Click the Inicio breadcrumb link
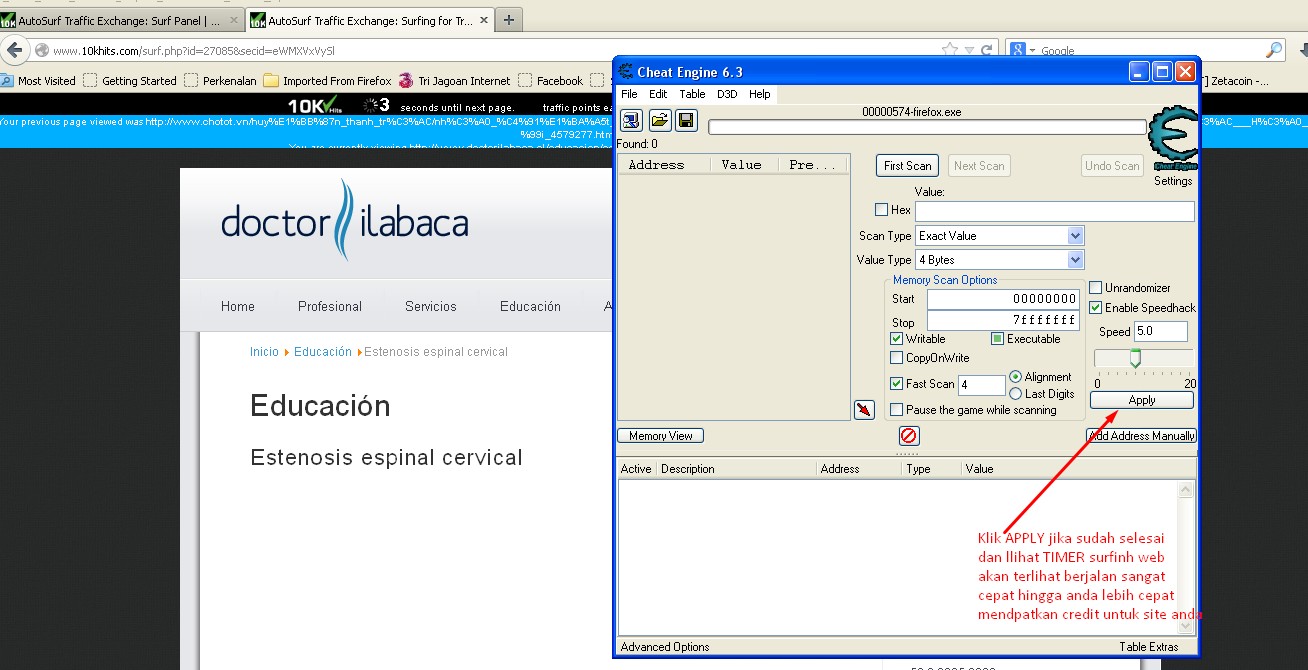The height and width of the screenshot is (670, 1308). point(264,352)
